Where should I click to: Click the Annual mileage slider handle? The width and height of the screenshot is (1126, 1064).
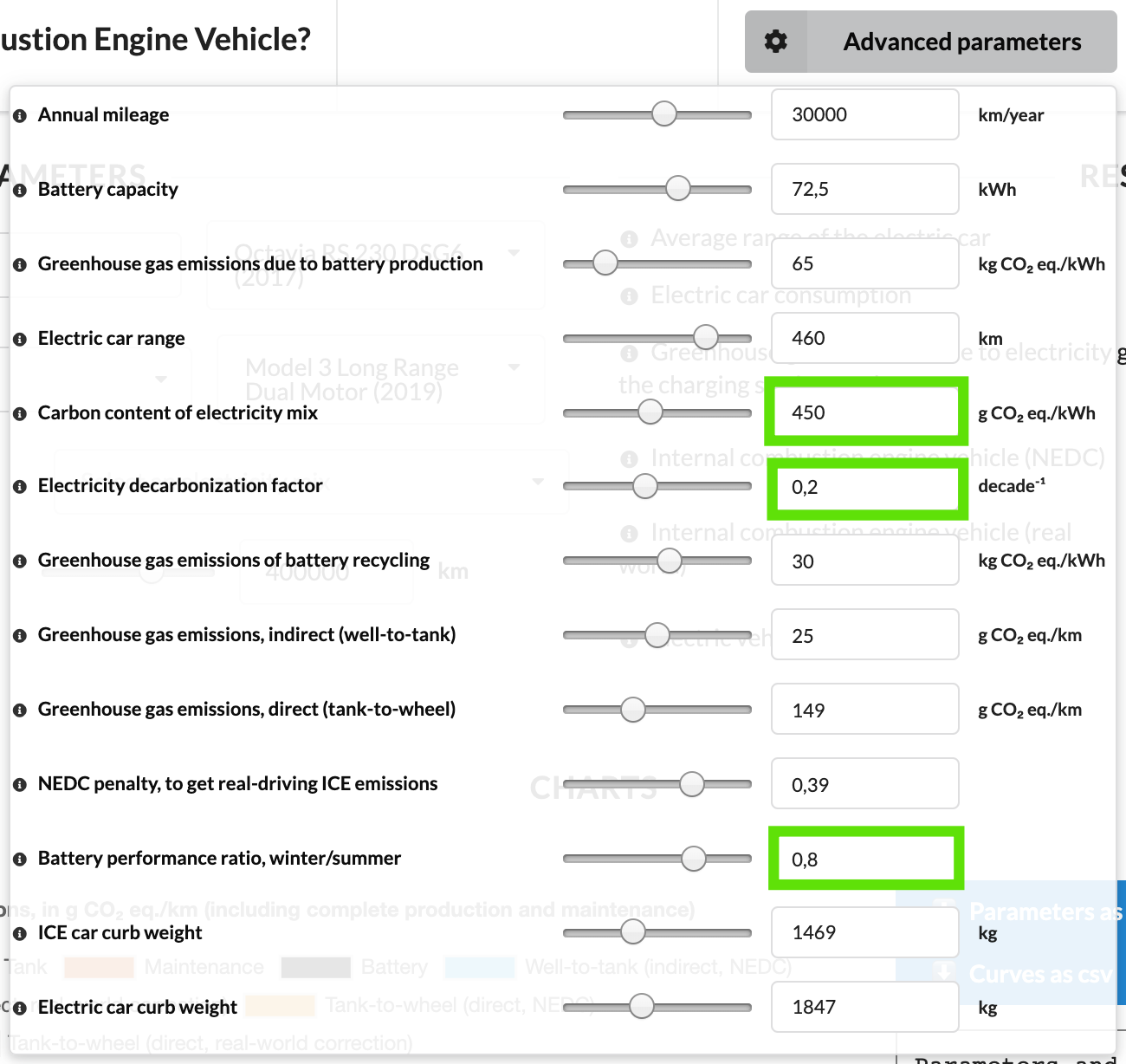(664, 114)
